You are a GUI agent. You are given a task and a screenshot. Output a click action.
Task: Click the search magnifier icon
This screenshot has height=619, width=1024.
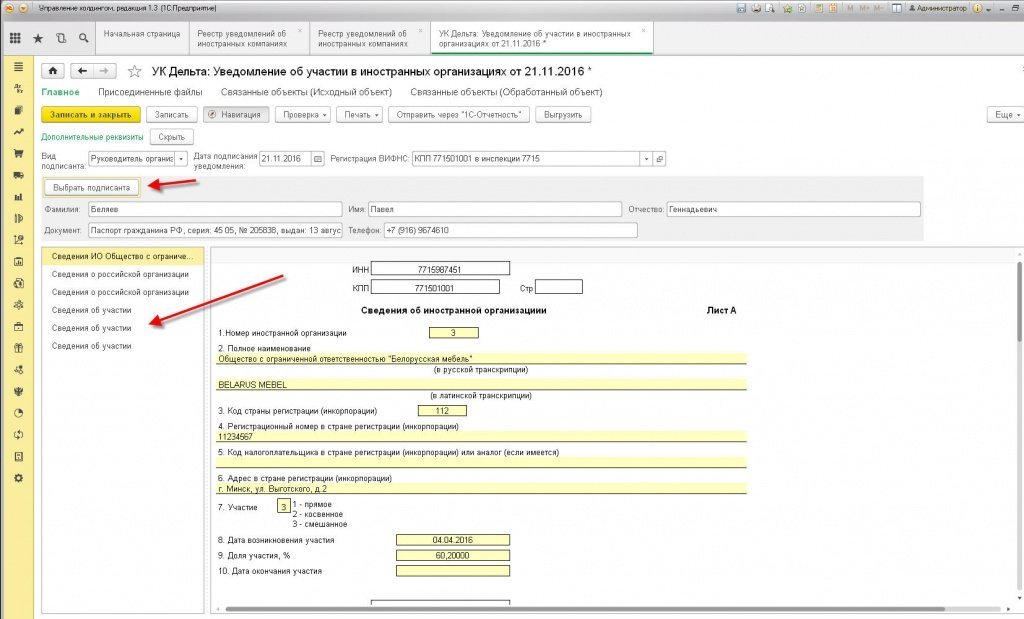point(84,39)
